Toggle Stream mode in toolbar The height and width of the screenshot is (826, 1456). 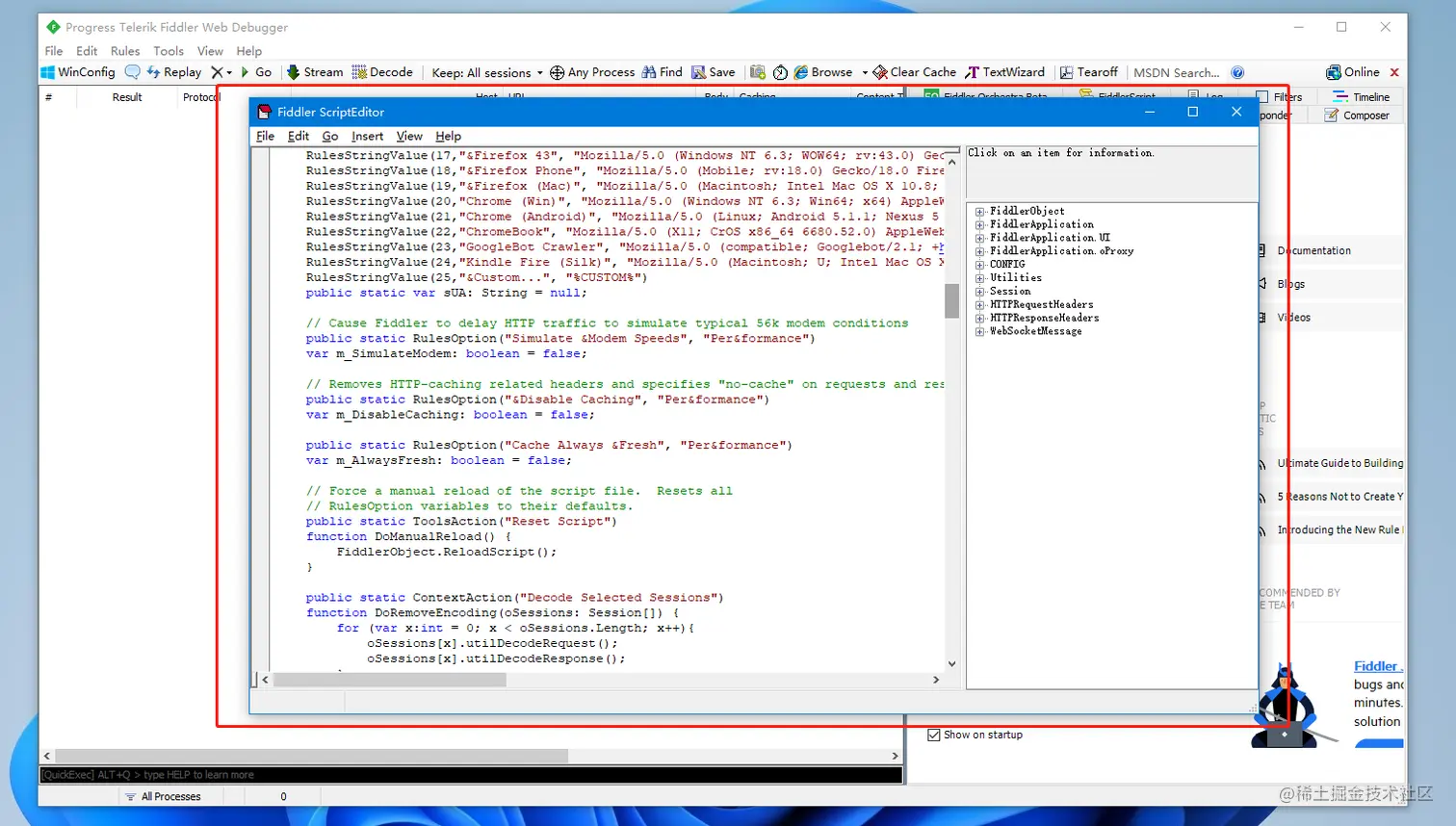[x=315, y=72]
